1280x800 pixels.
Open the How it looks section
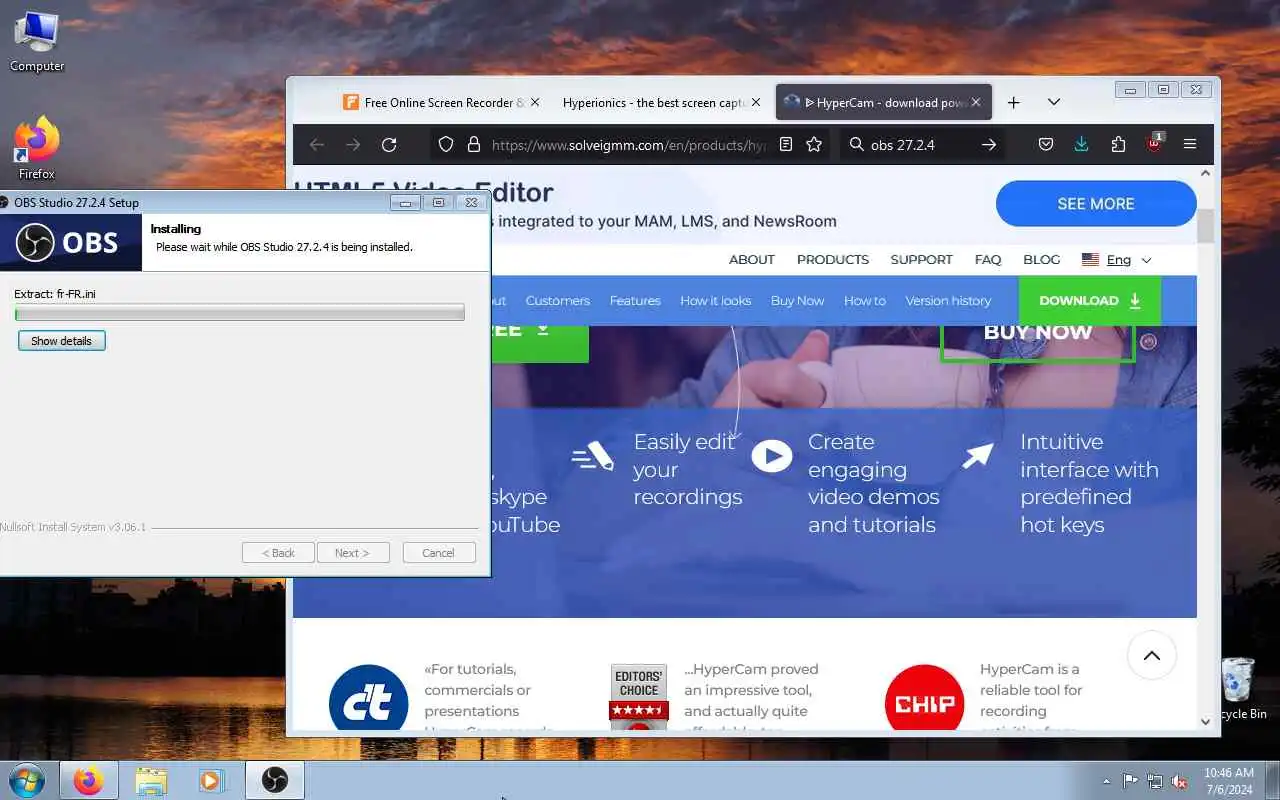point(715,300)
